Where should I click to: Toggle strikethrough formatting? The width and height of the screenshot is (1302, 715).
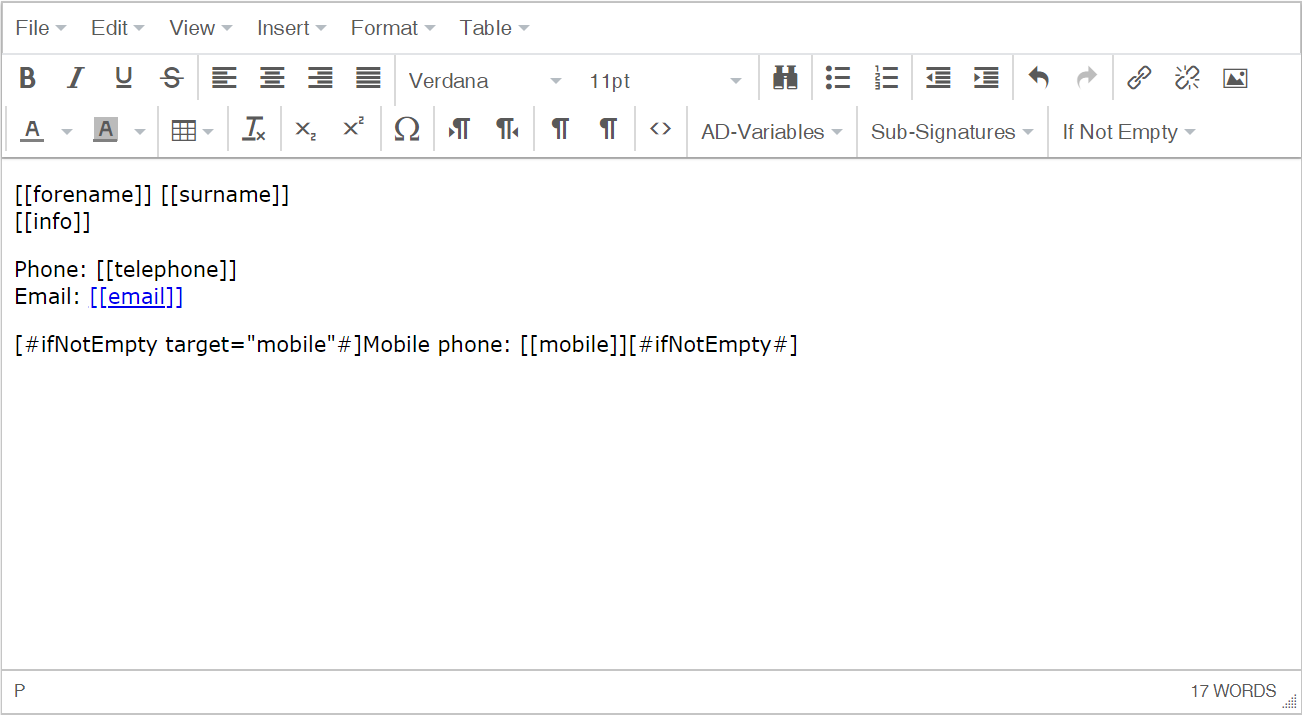(172, 78)
